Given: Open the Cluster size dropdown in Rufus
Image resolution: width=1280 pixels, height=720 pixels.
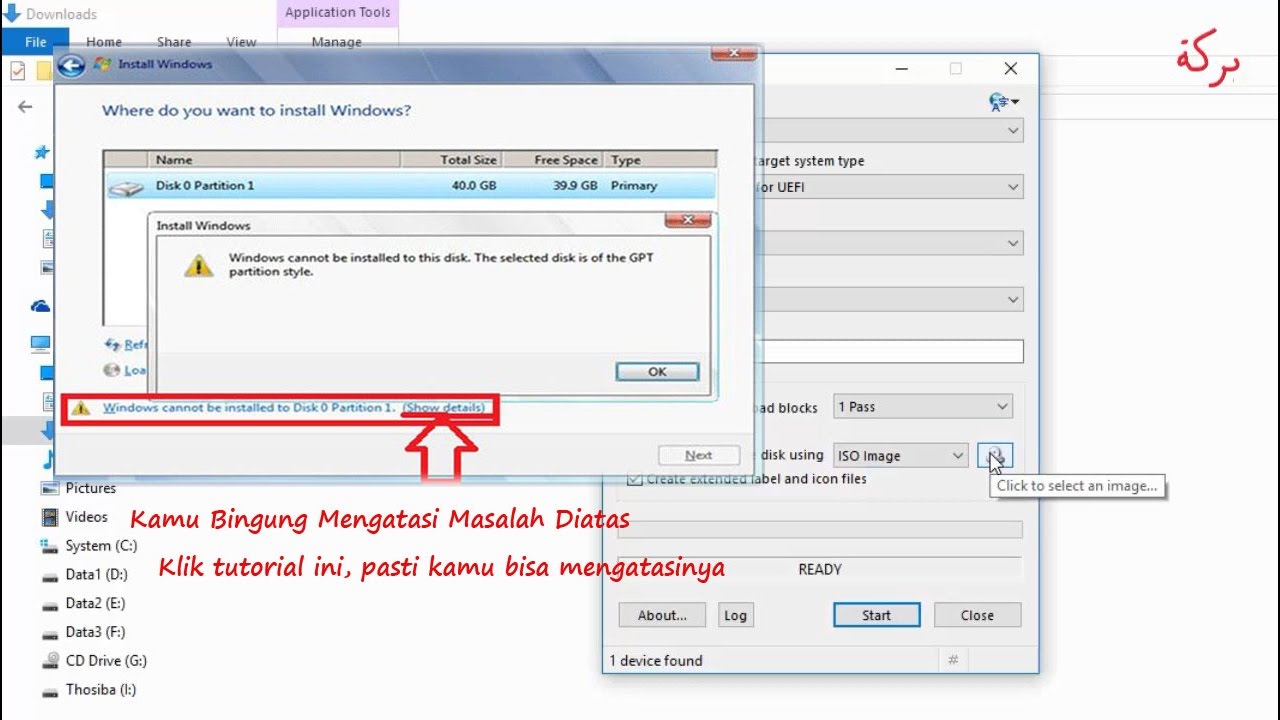Looking at the screenshot, I should [x=890, y=299].
